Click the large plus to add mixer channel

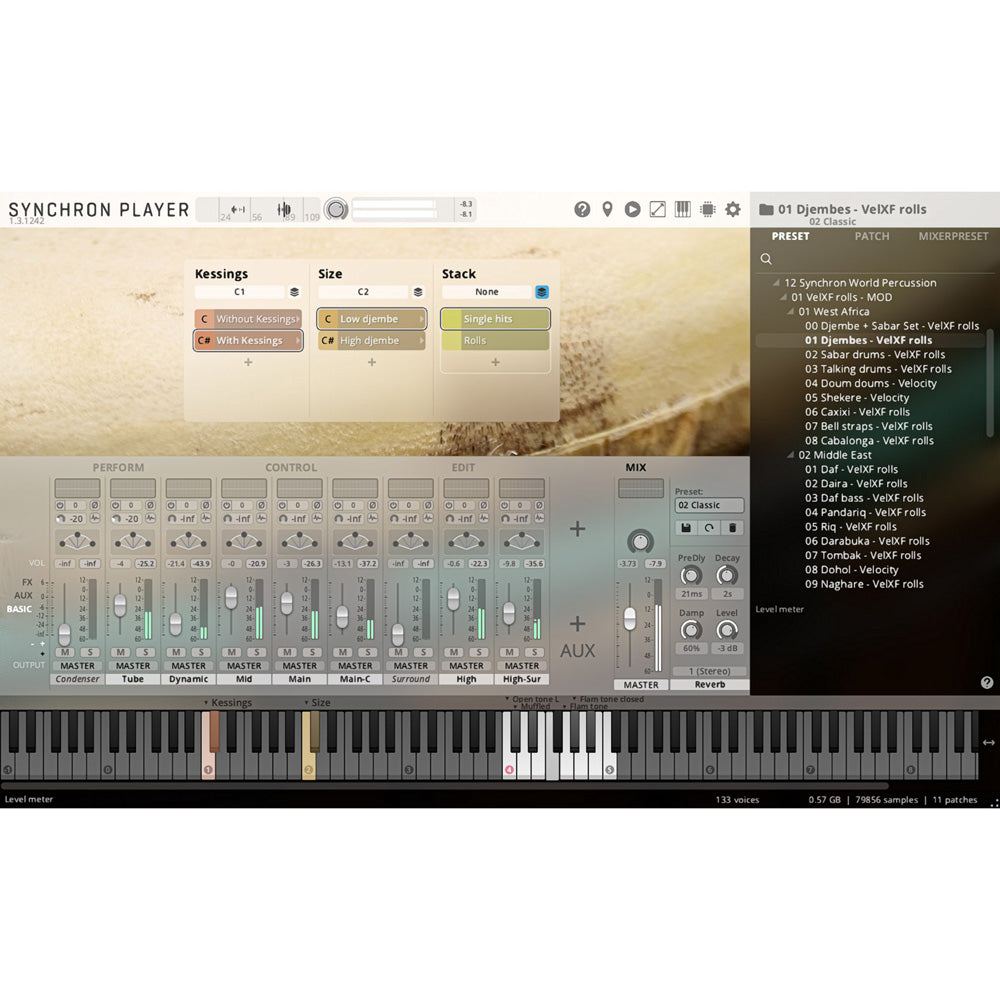[x=577, y=529]
